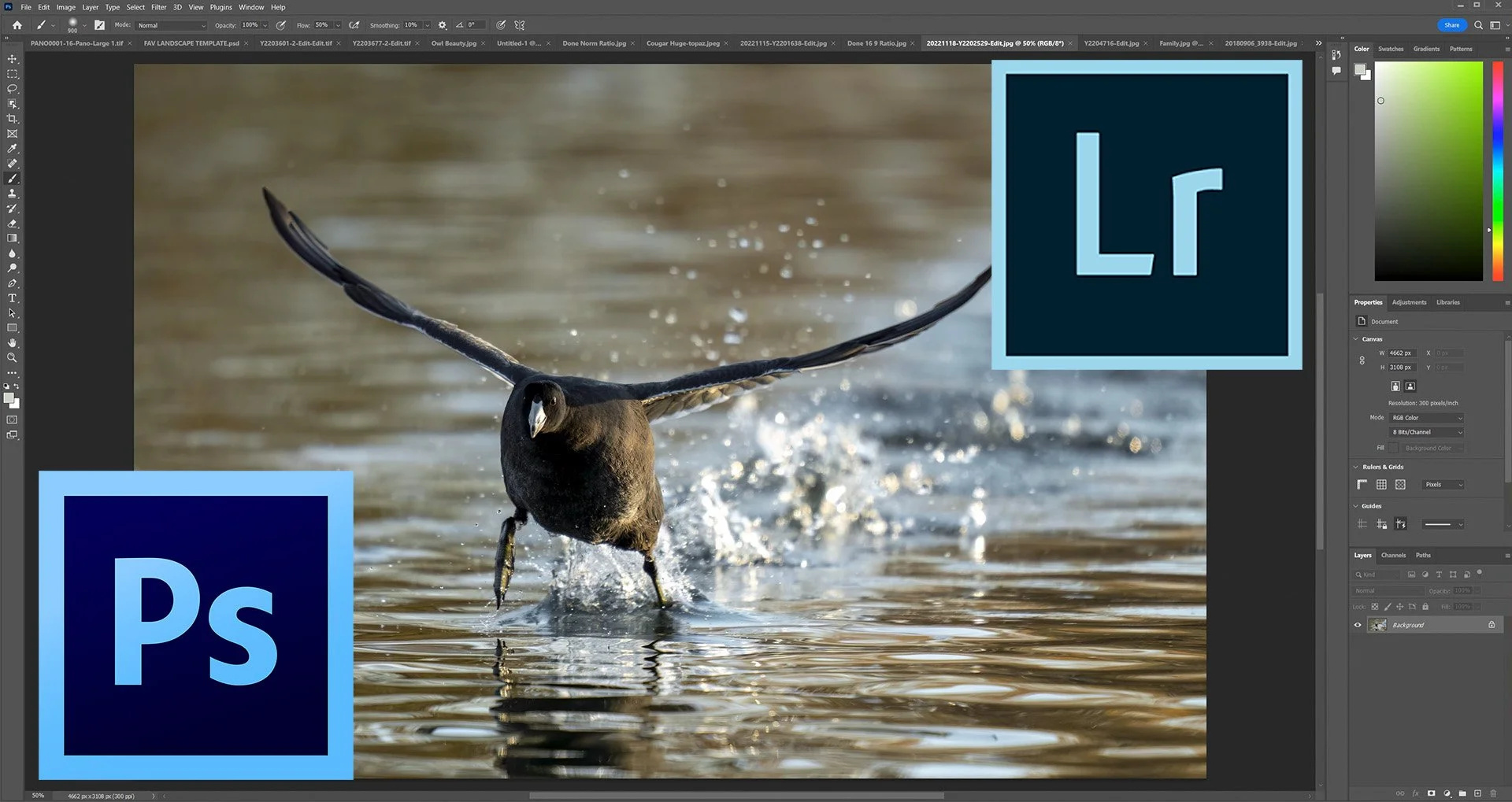
Task: Select the Move tool
Action: tap(12, 59)
